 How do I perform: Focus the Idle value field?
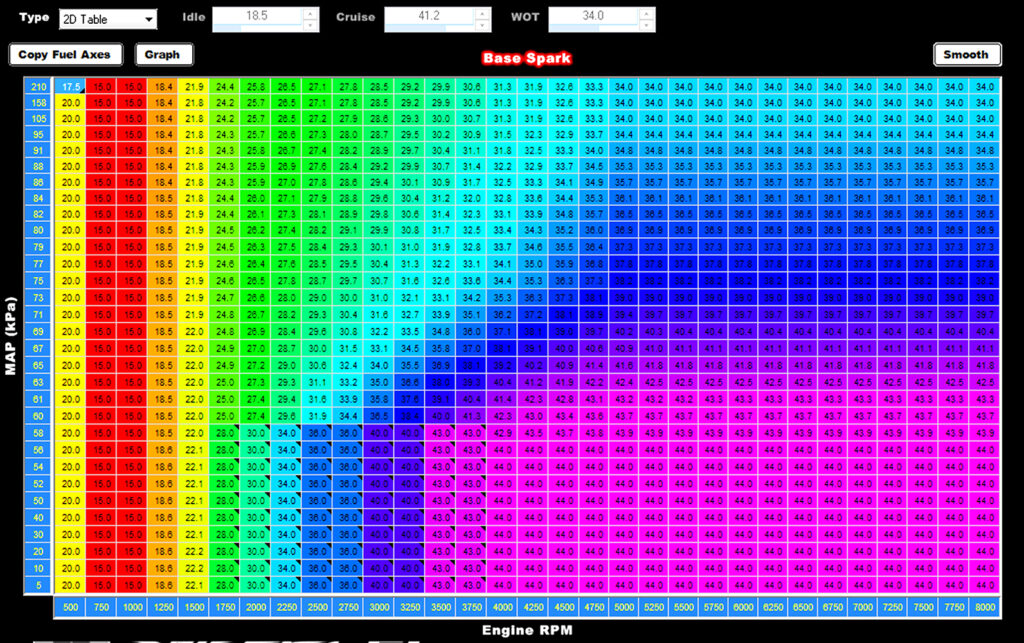tap(255, 18)
